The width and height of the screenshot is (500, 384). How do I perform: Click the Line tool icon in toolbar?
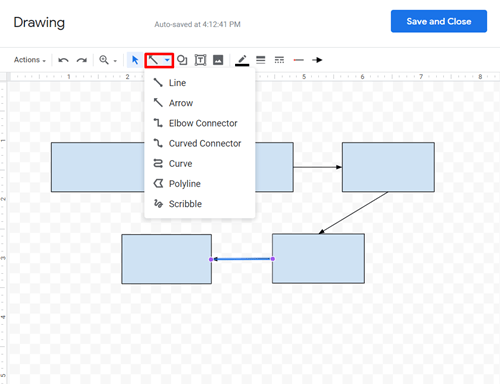[x=153, y=60]
